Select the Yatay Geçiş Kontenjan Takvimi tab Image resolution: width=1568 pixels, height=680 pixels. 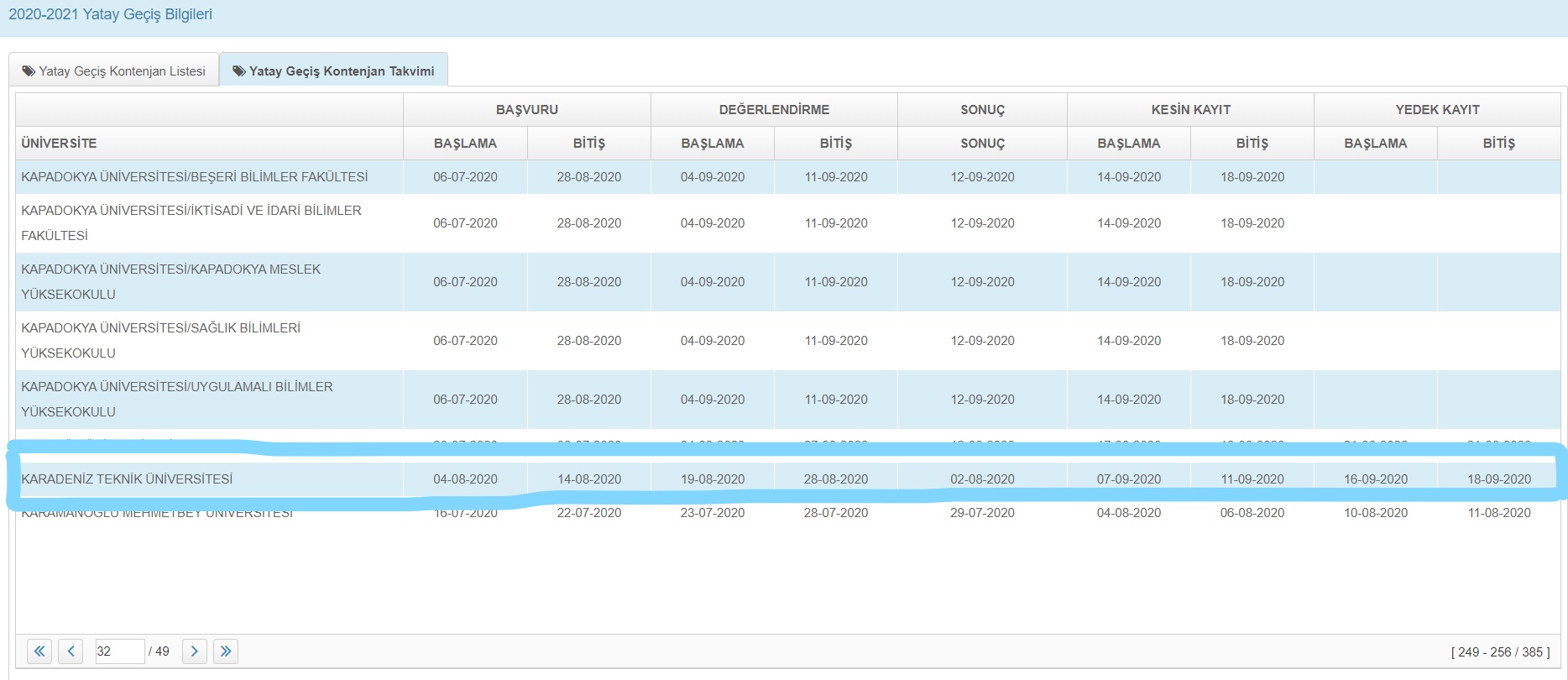pyautogui.click(x=333, y=71)
